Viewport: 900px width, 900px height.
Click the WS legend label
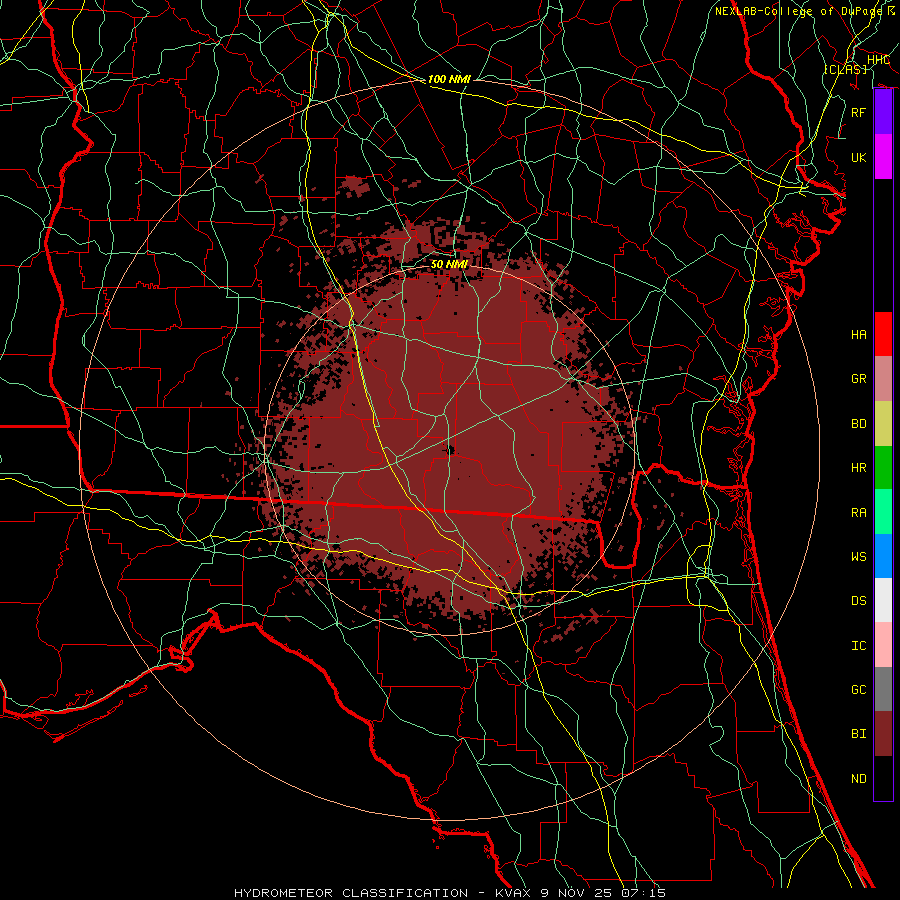[x=859, y=557]
